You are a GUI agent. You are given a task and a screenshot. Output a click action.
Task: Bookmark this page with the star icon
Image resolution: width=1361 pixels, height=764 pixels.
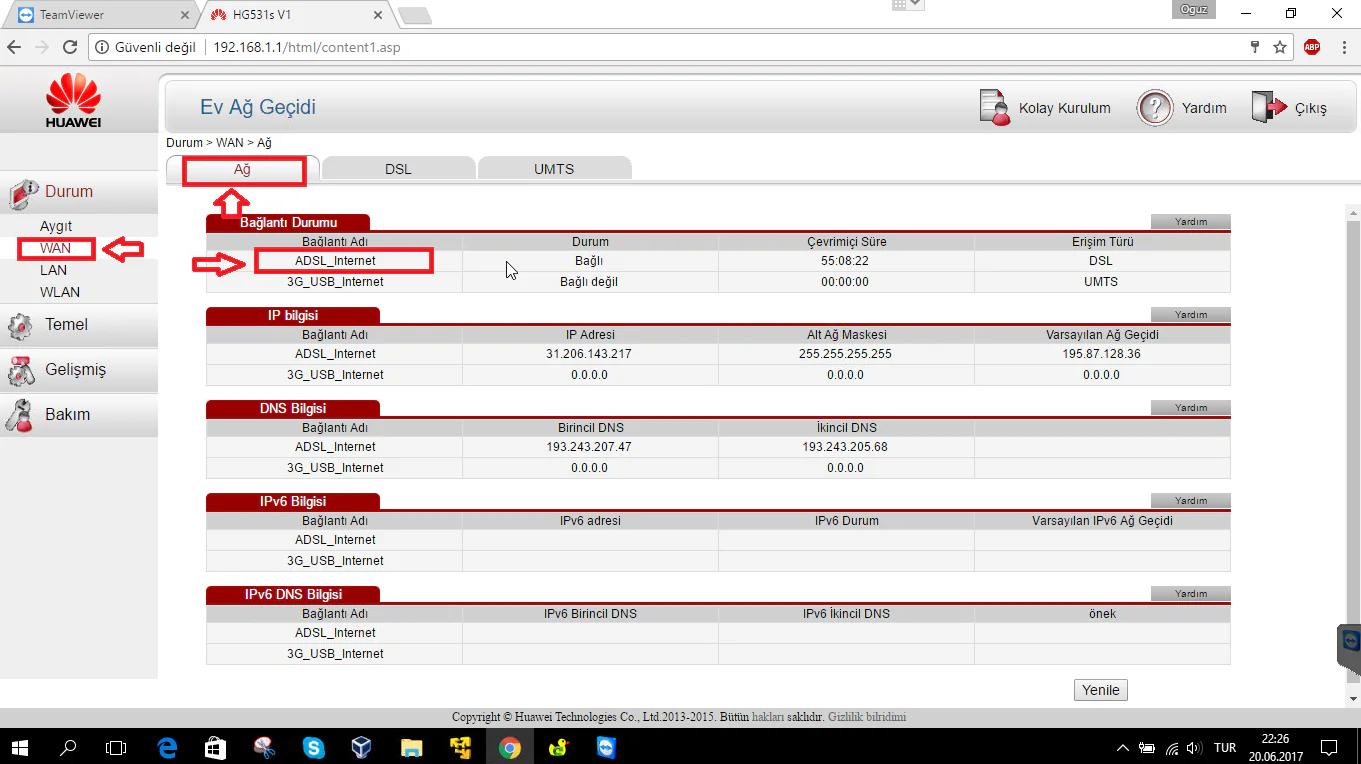[x=1280, y=47]
